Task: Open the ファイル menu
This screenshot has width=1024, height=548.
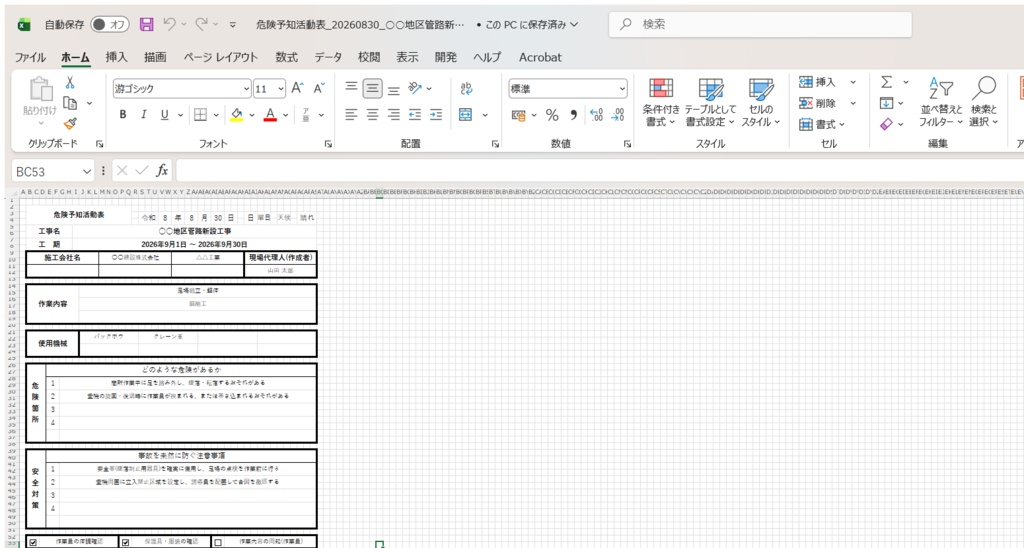Action: coord(30,57)
